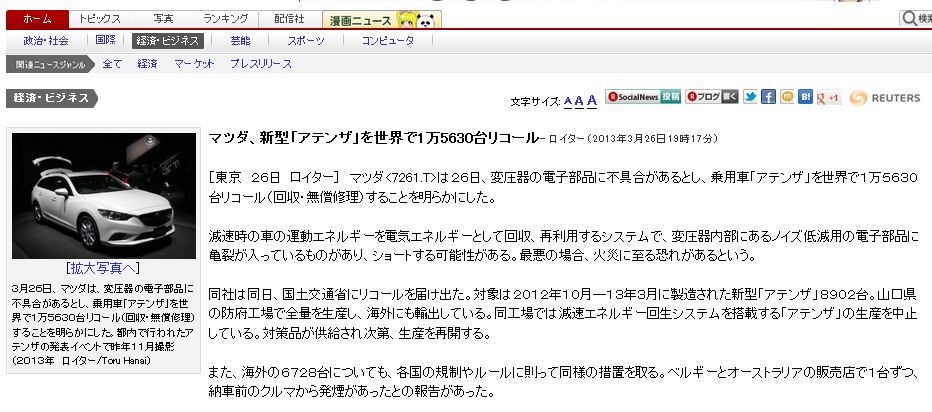The width and height of the screenshot is (932, 412).
Task: Select 国際 category
Action: [105, 41]
